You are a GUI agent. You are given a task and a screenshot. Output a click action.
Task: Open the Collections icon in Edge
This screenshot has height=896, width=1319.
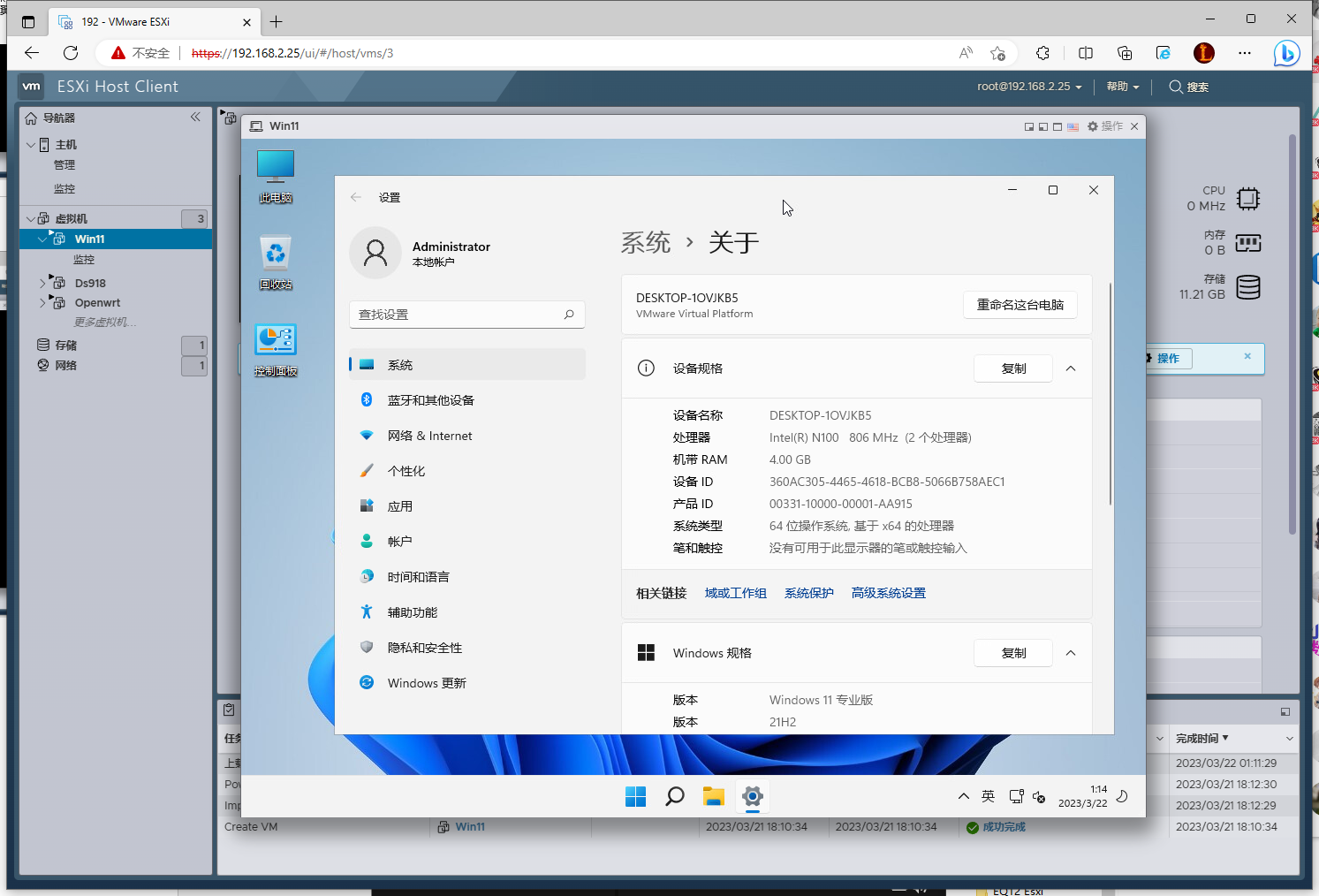tap(1125, 53)
